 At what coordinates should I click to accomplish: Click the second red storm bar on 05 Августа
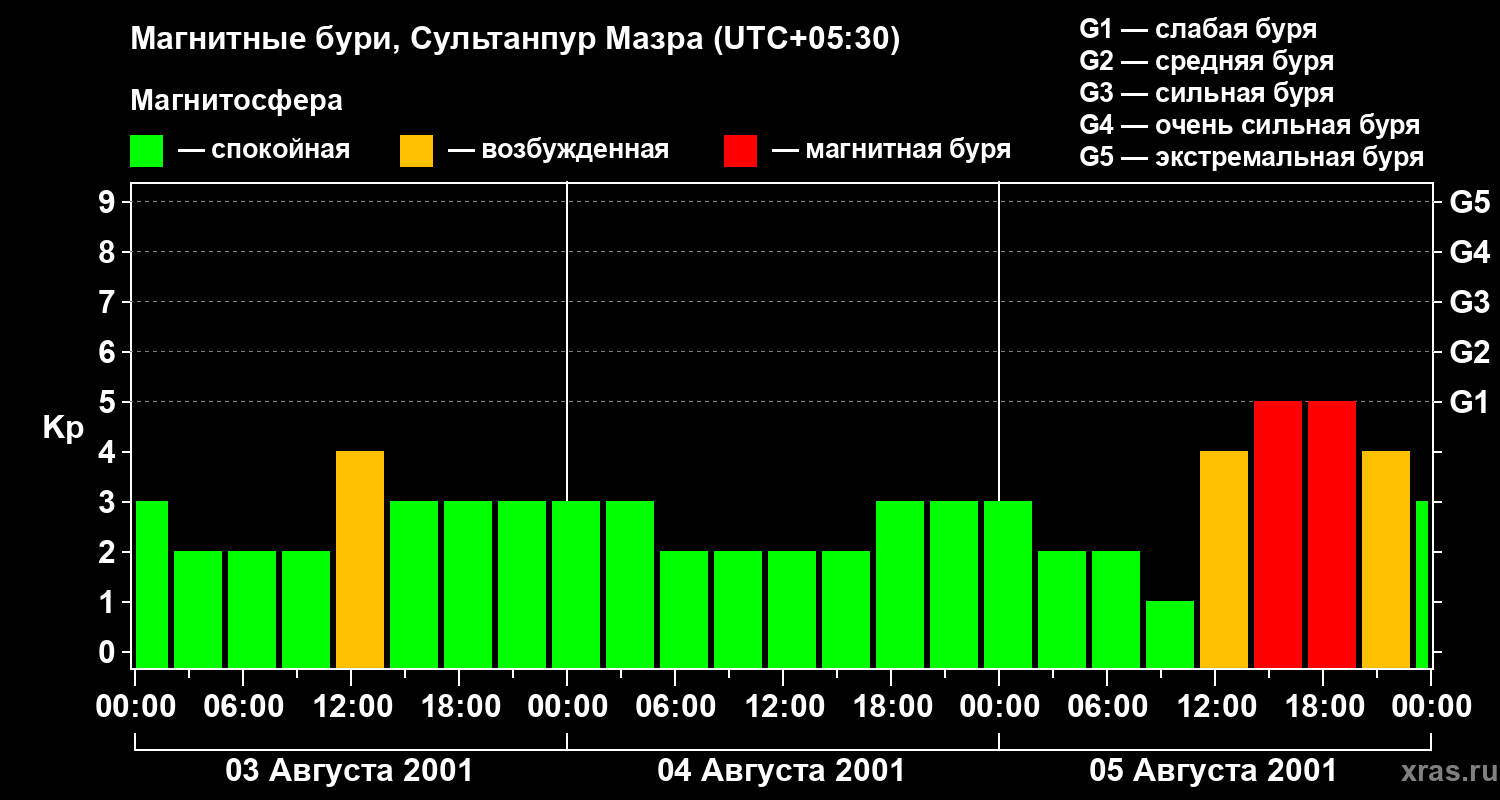click(1332, 534)
